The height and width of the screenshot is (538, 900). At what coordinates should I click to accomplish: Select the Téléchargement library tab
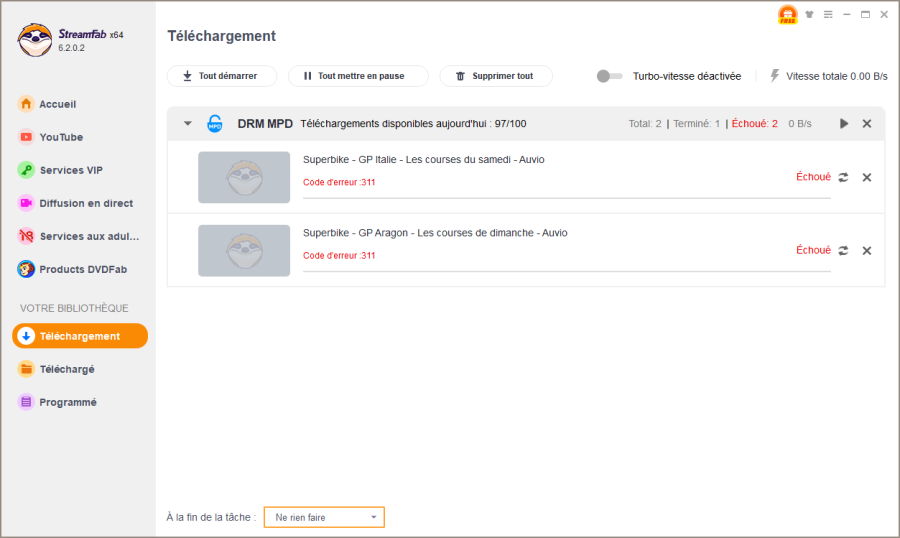(80, 336)
